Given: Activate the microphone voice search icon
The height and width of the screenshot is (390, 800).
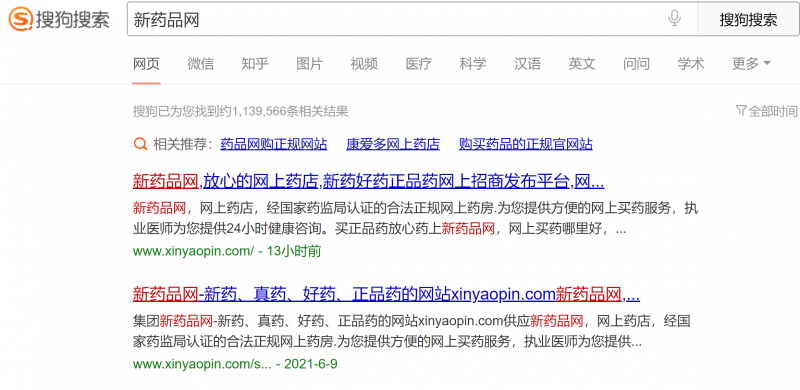Looking at the screenshot, I should click(674, 19).
